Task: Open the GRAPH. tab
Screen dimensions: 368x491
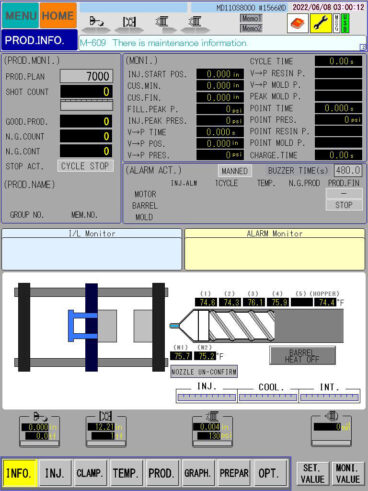Action: coord(197,473)
